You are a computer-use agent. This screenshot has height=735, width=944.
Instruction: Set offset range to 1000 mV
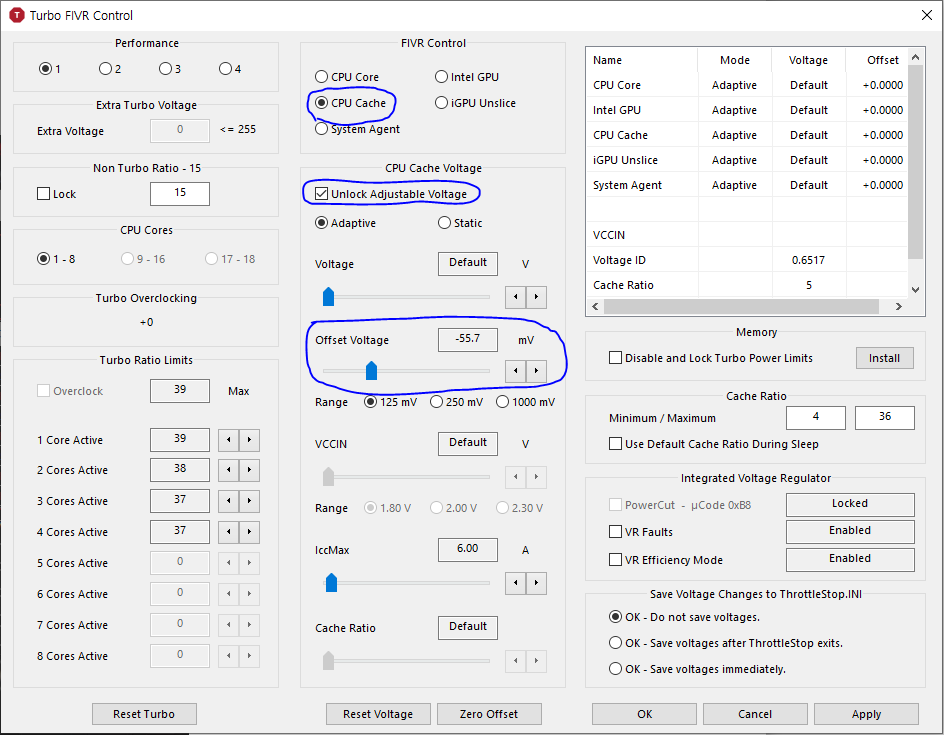(526, 402)
